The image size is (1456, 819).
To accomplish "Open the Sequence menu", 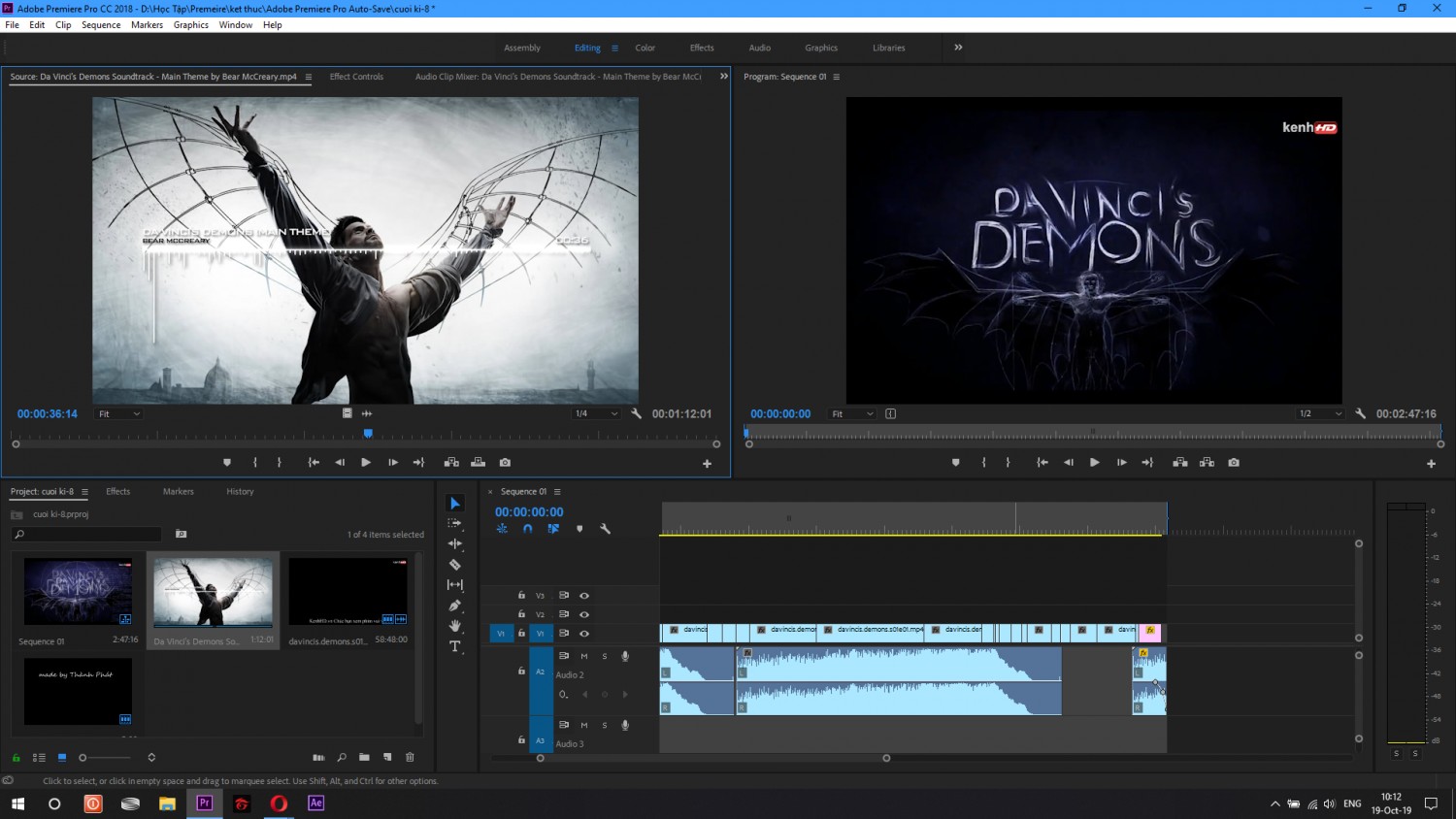I will tap(101, 25).
